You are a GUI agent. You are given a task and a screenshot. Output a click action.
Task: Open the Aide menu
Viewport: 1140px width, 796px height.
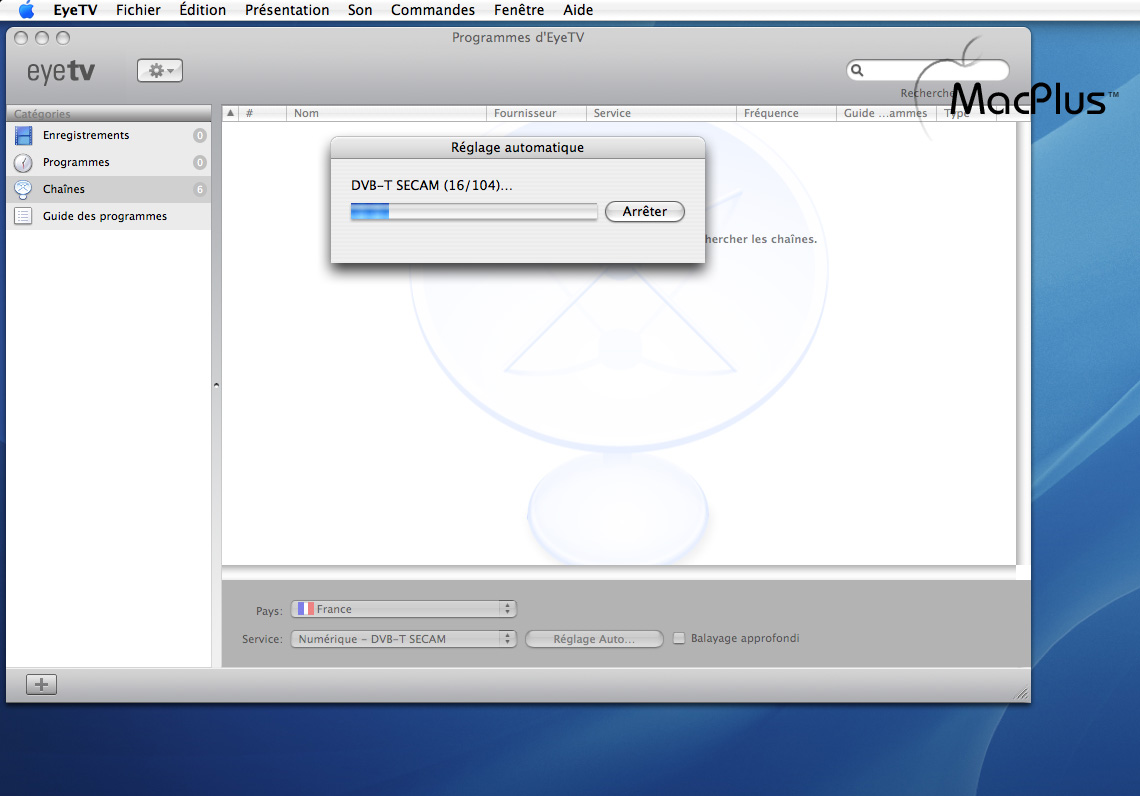click(x=578, y=10)
